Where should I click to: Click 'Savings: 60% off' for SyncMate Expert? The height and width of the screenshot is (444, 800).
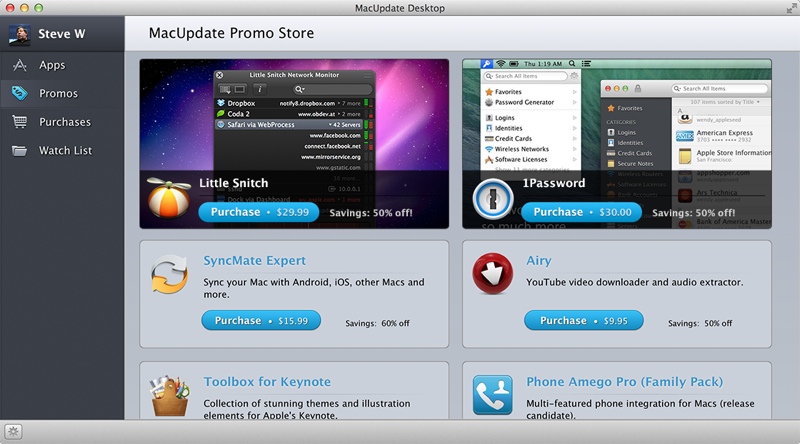point(377,323)
